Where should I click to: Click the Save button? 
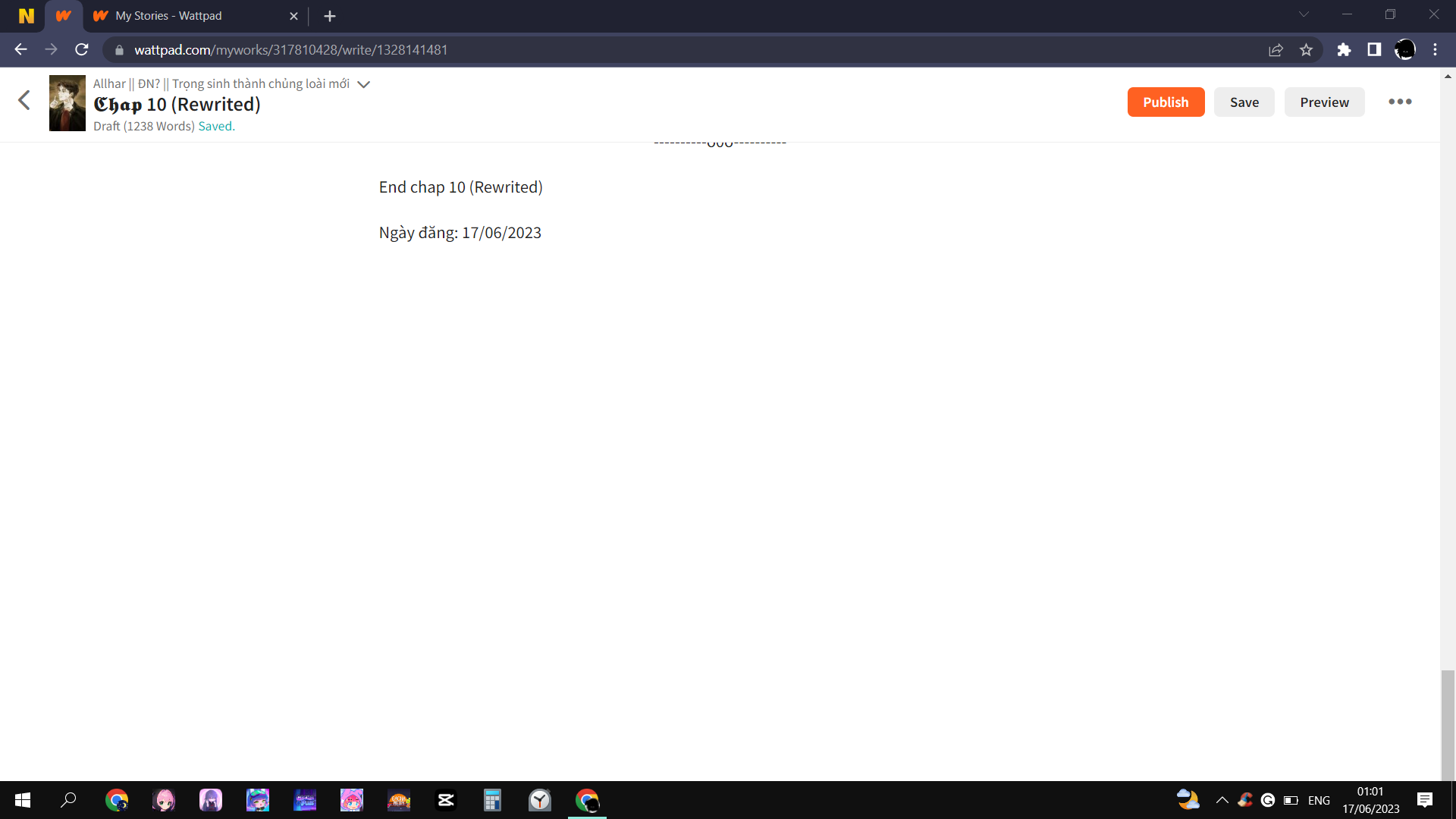click(1244, 102)
